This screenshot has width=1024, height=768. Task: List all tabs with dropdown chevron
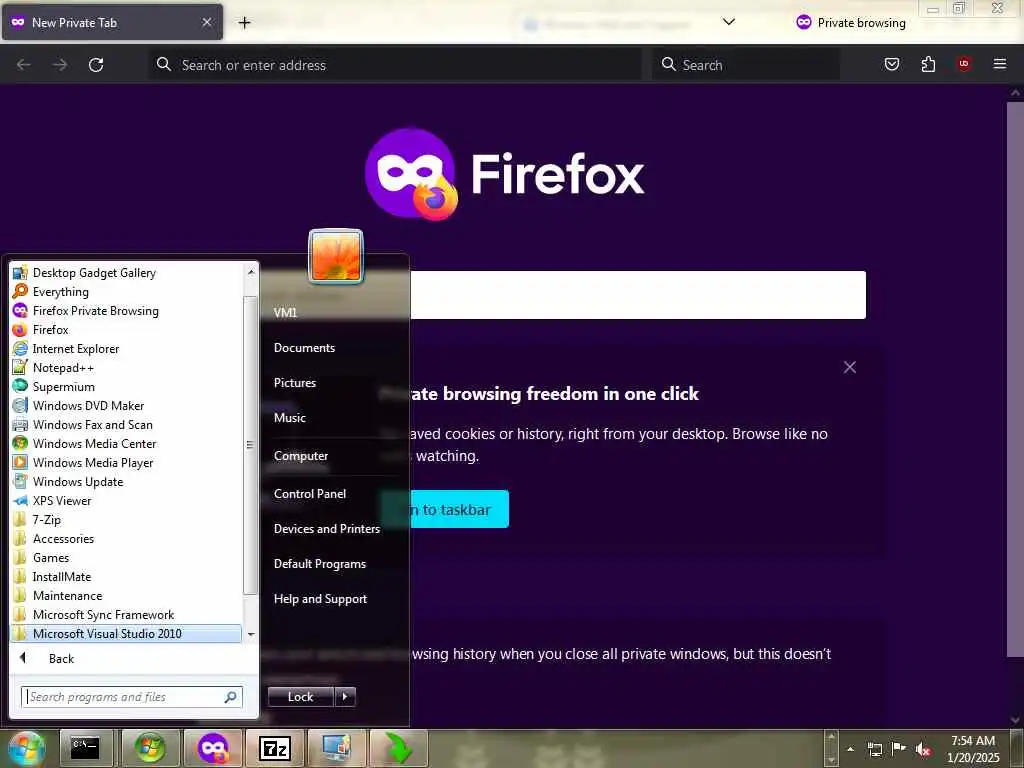click(x=729, y=22)
